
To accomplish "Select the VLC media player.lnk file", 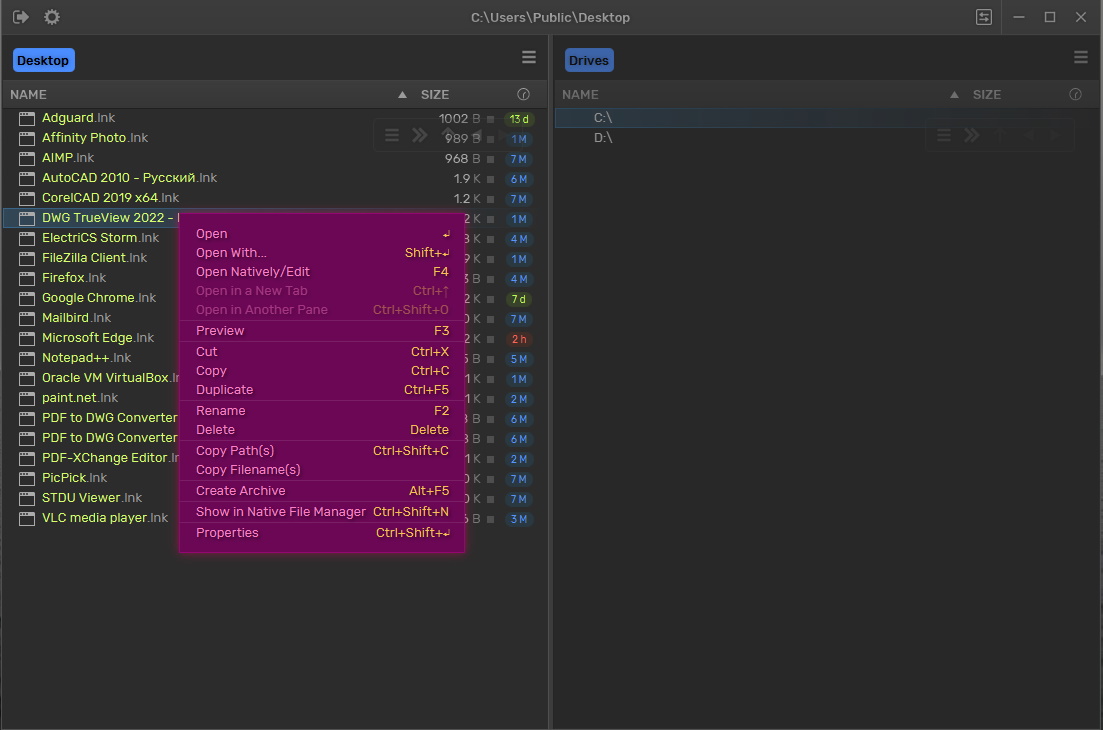I will pyautogui.click(x=105, y=518).
